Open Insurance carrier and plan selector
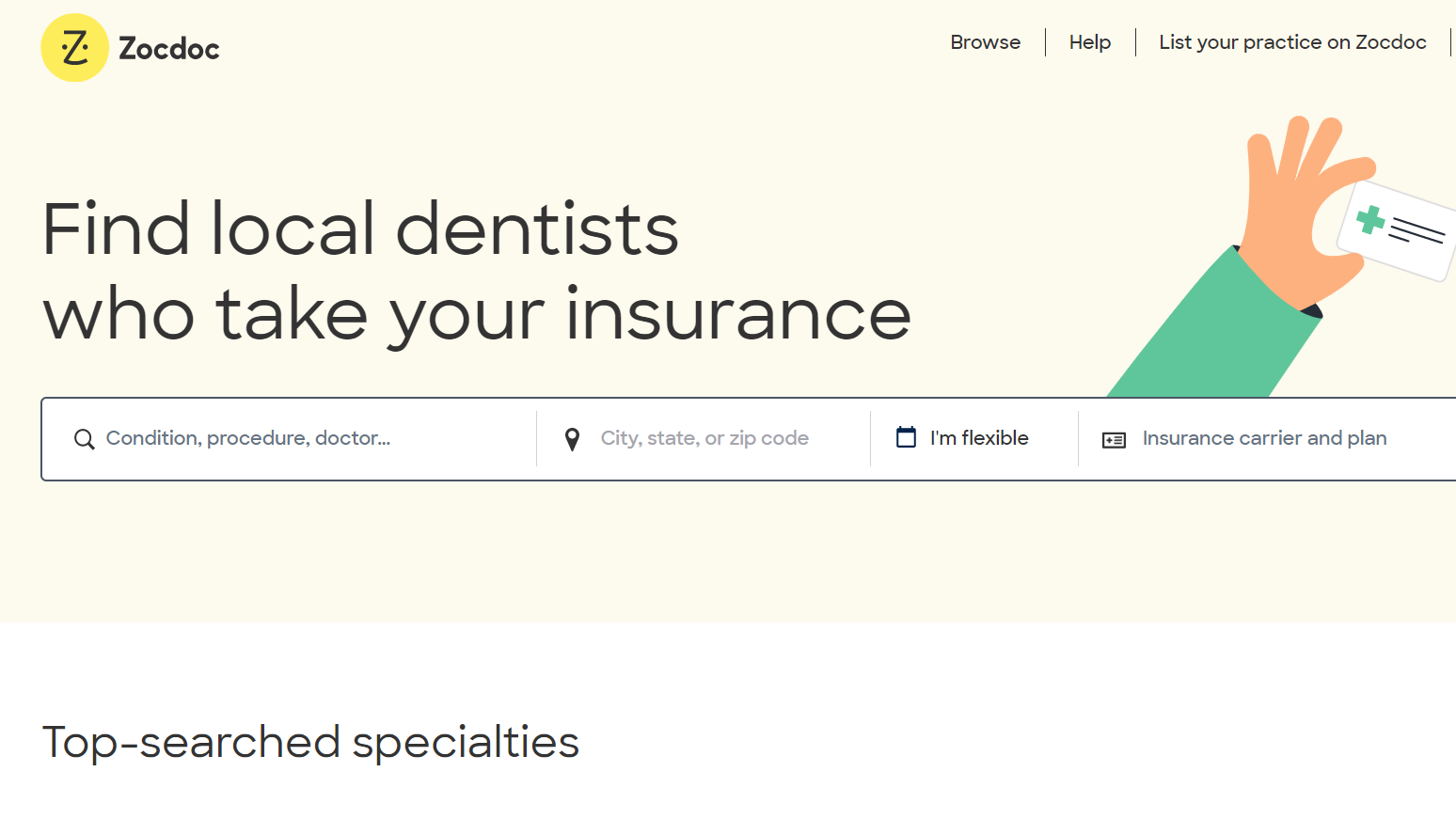This screenshot has height=819, width=1456. click(1264, 438)
